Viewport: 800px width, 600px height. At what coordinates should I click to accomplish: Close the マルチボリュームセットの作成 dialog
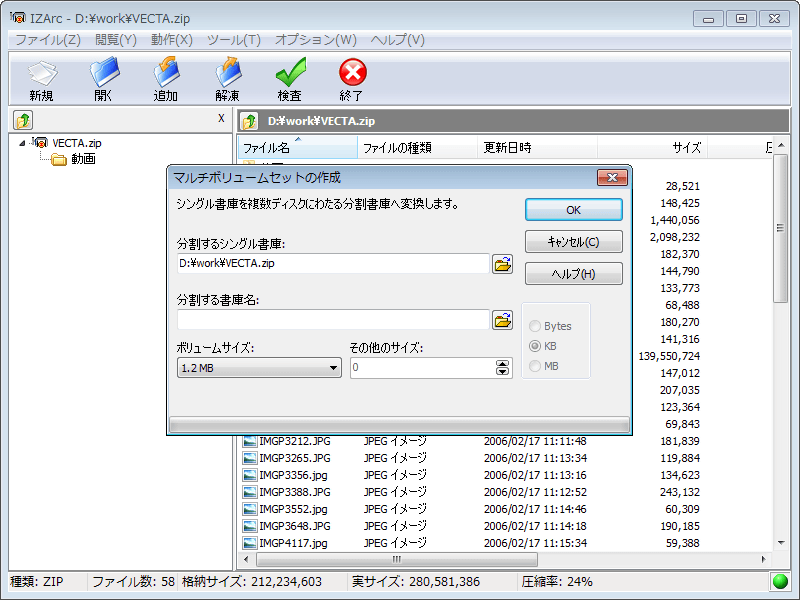click(612, 178)
